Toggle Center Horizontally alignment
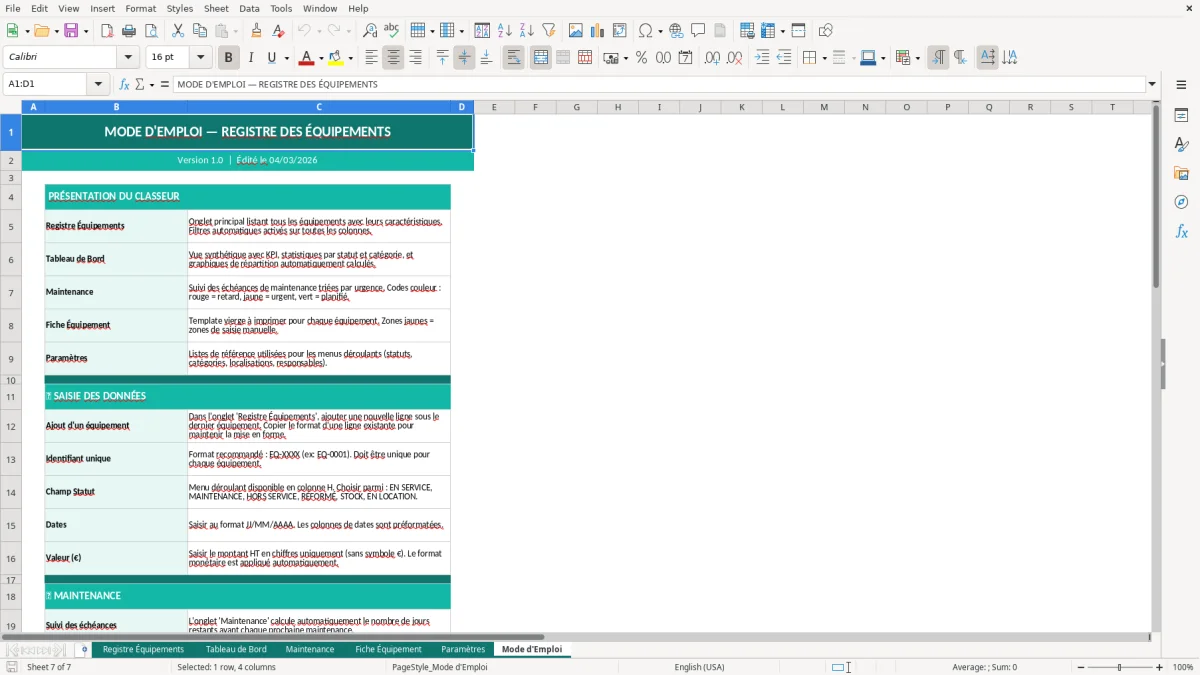 pyautogui.click(x=394, y=58)
